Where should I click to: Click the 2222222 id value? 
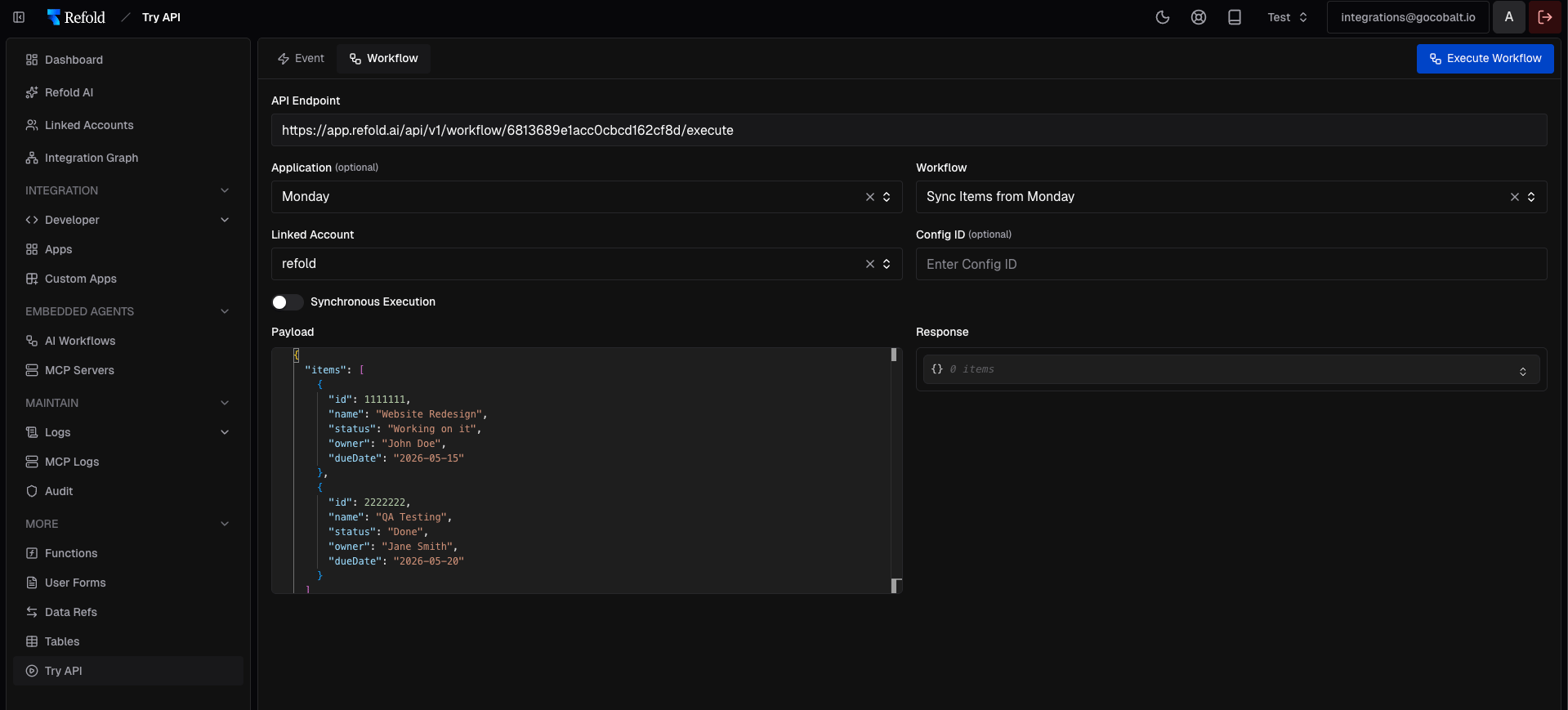pos(385,502)
